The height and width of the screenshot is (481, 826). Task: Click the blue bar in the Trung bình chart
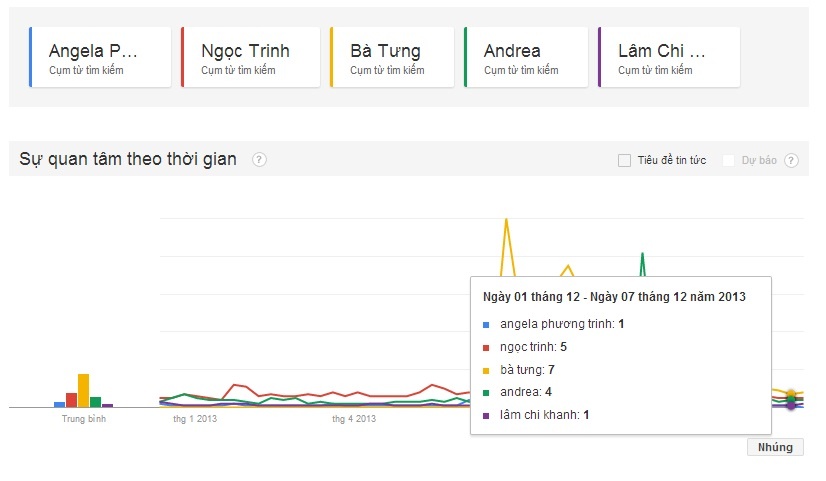[x=59, y=404]
